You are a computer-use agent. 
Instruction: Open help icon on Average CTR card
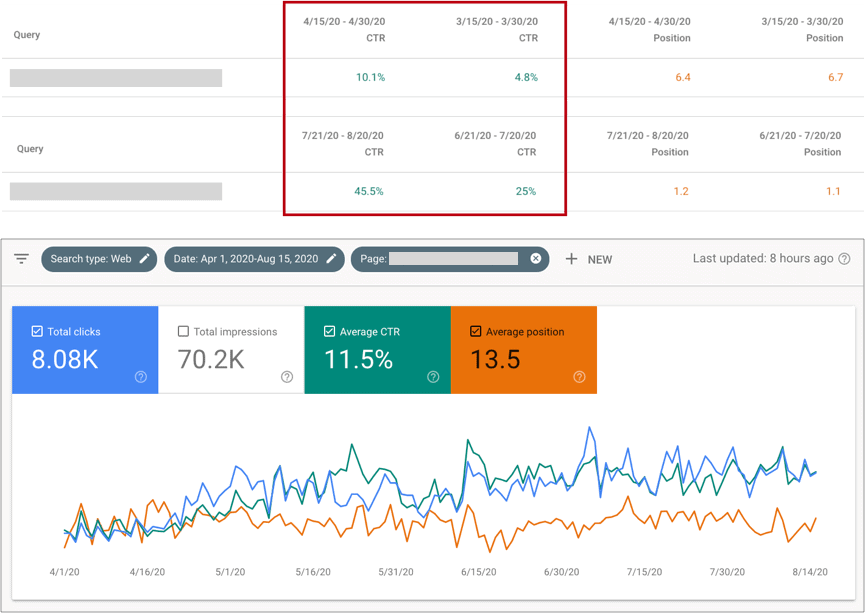pos(433,377)
